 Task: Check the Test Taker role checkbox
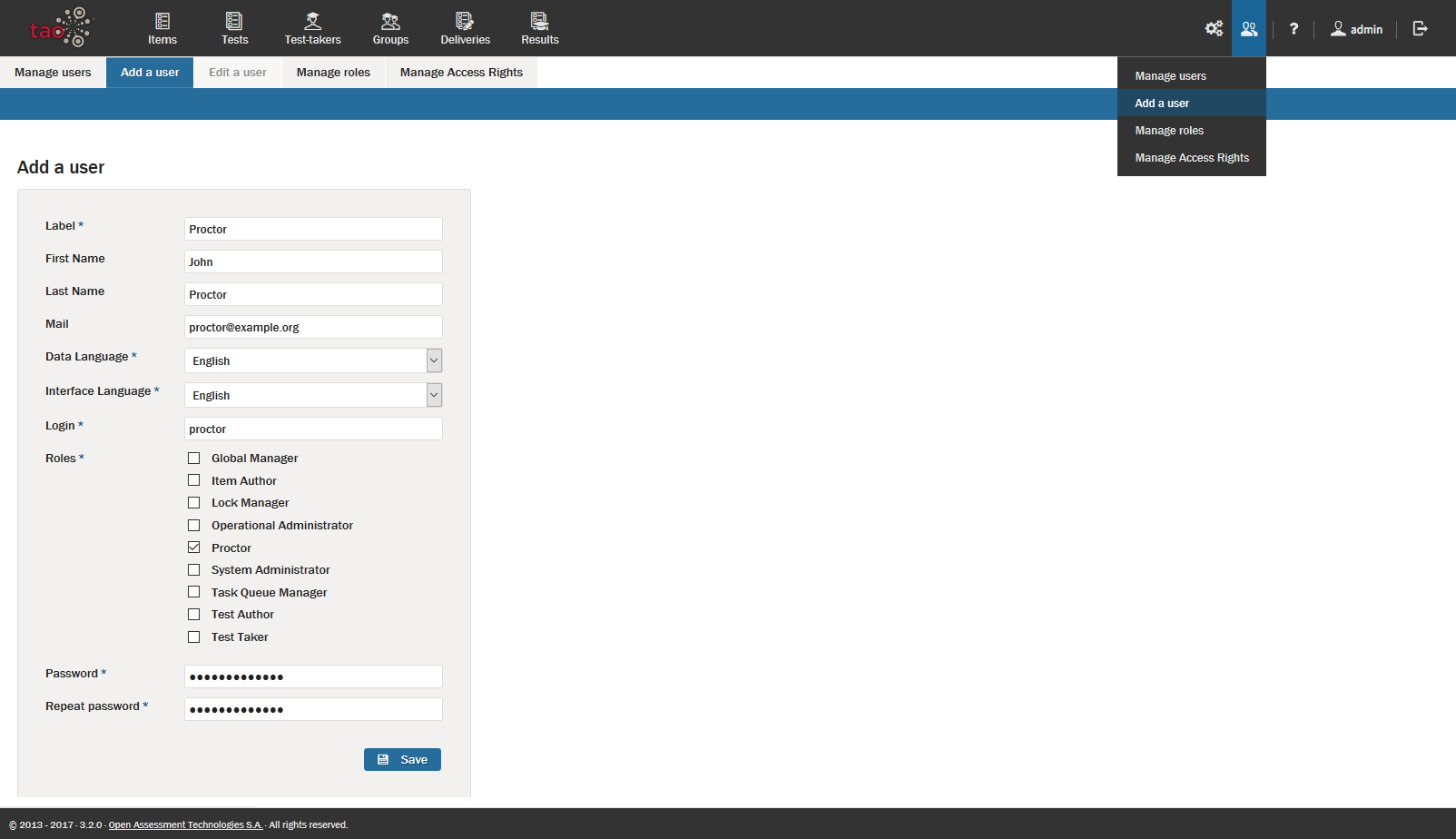coord(194,637)
